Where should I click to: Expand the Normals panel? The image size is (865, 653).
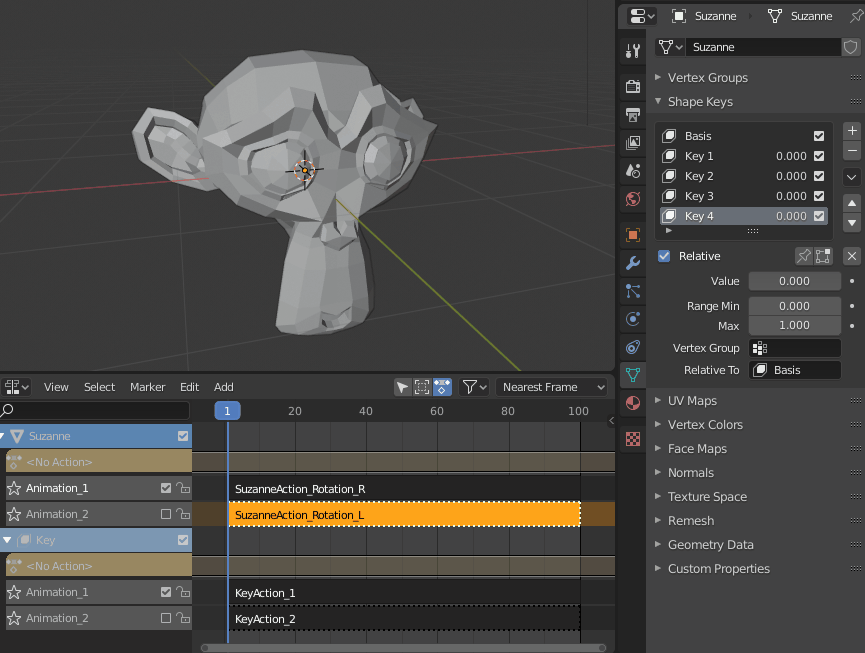pos(691,473)
